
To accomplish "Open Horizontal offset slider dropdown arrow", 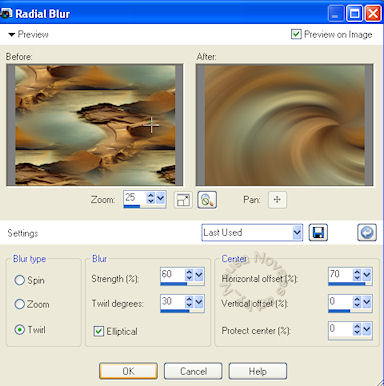I will pyautogui.click(x=367, y=275).
